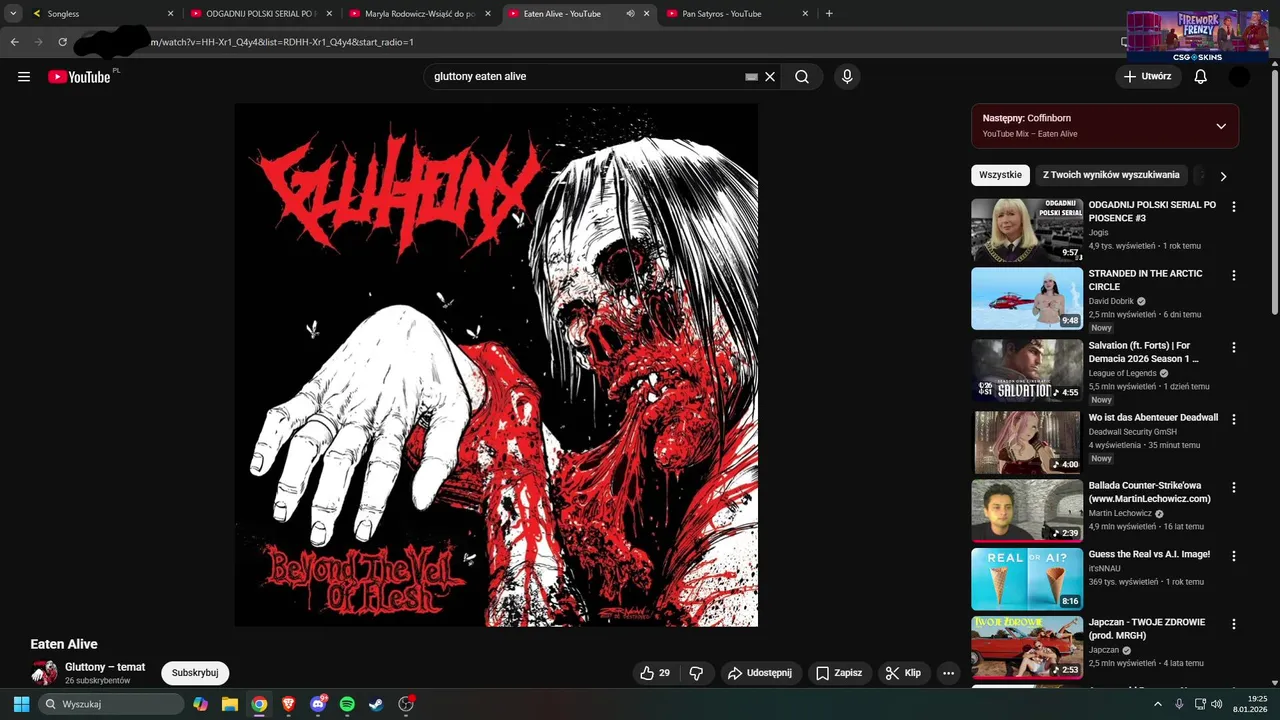Open the STRANDED IN THE ARCTIC CIRCLE thumbnail
1280x720 pixels.
(1027, 298)
